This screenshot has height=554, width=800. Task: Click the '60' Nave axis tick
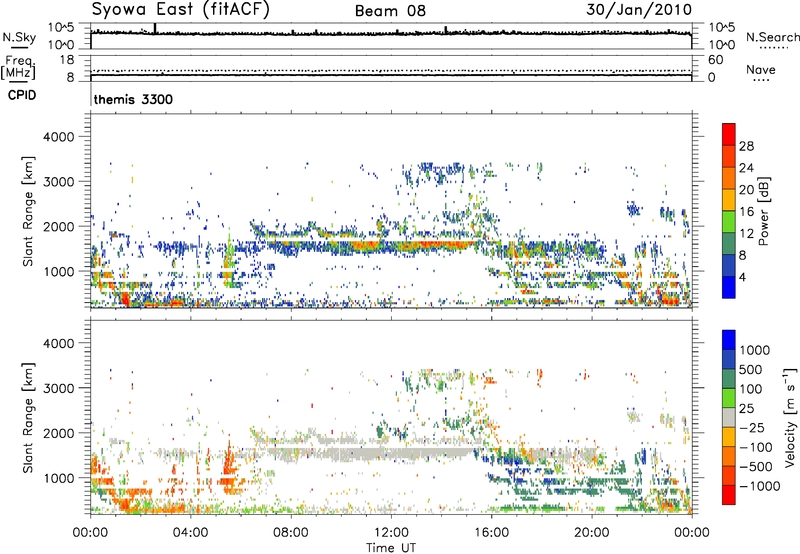pyautogui.click(x=715, y=60)
